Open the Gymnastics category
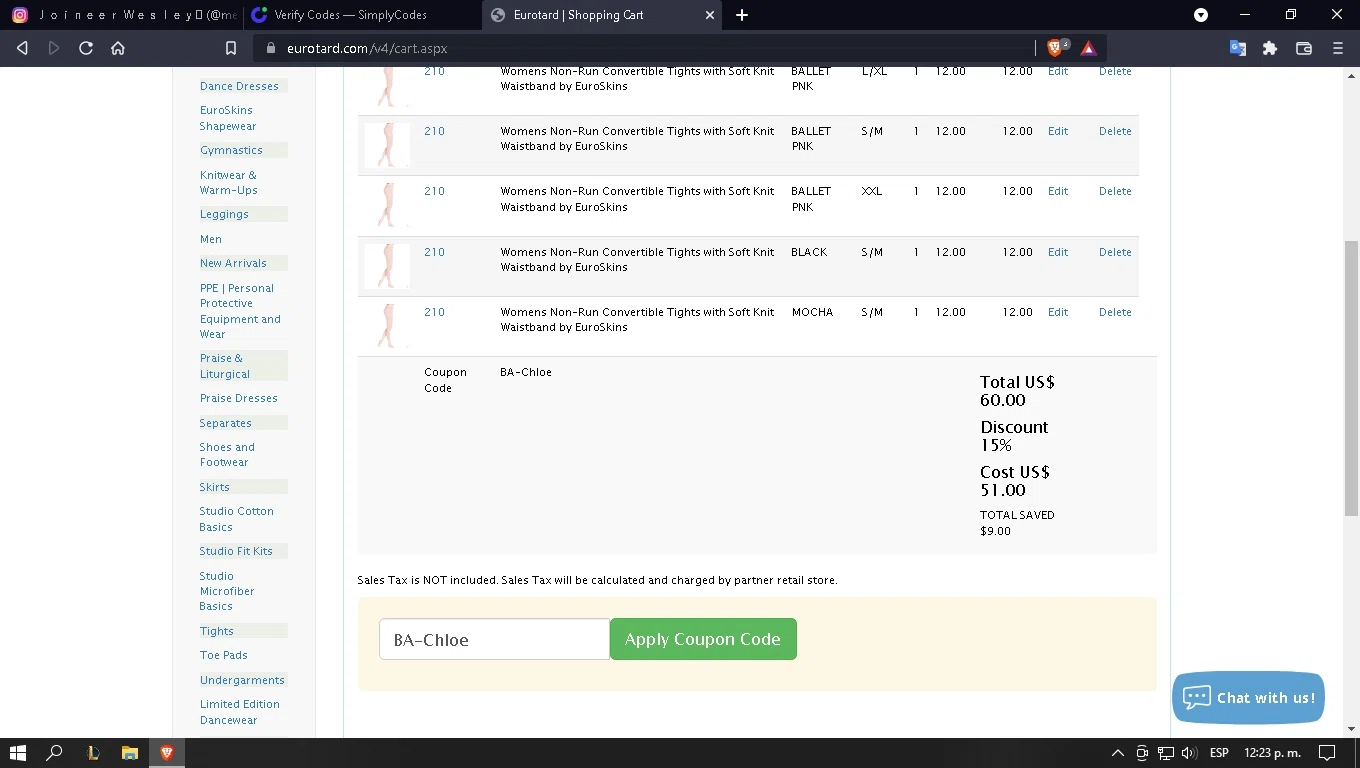 click(x=231, y=150)
